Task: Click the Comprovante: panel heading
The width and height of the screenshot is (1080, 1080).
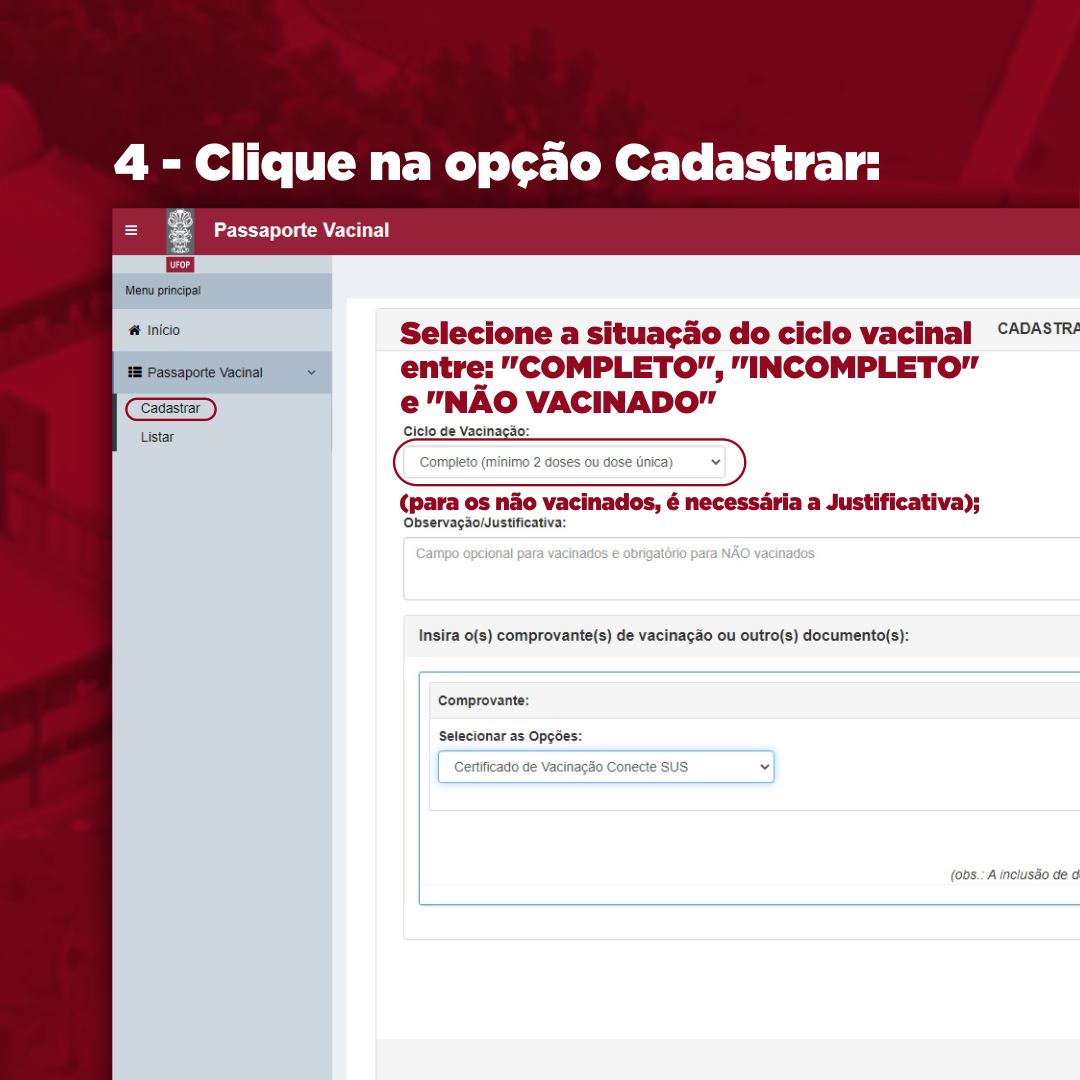Action: point(484,700)
